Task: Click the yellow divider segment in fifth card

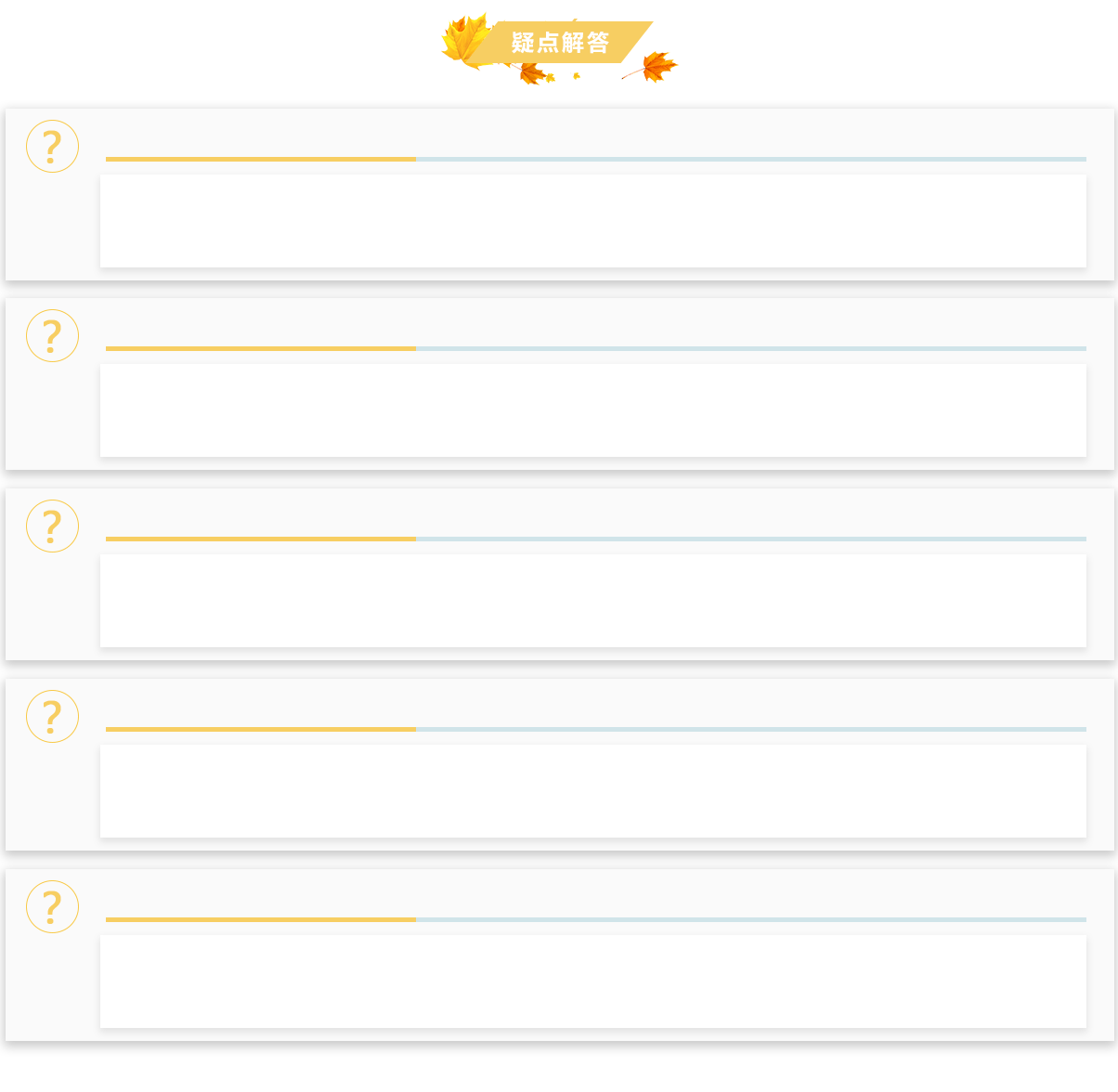Action: pyautogui.click(x=261, y=919)
